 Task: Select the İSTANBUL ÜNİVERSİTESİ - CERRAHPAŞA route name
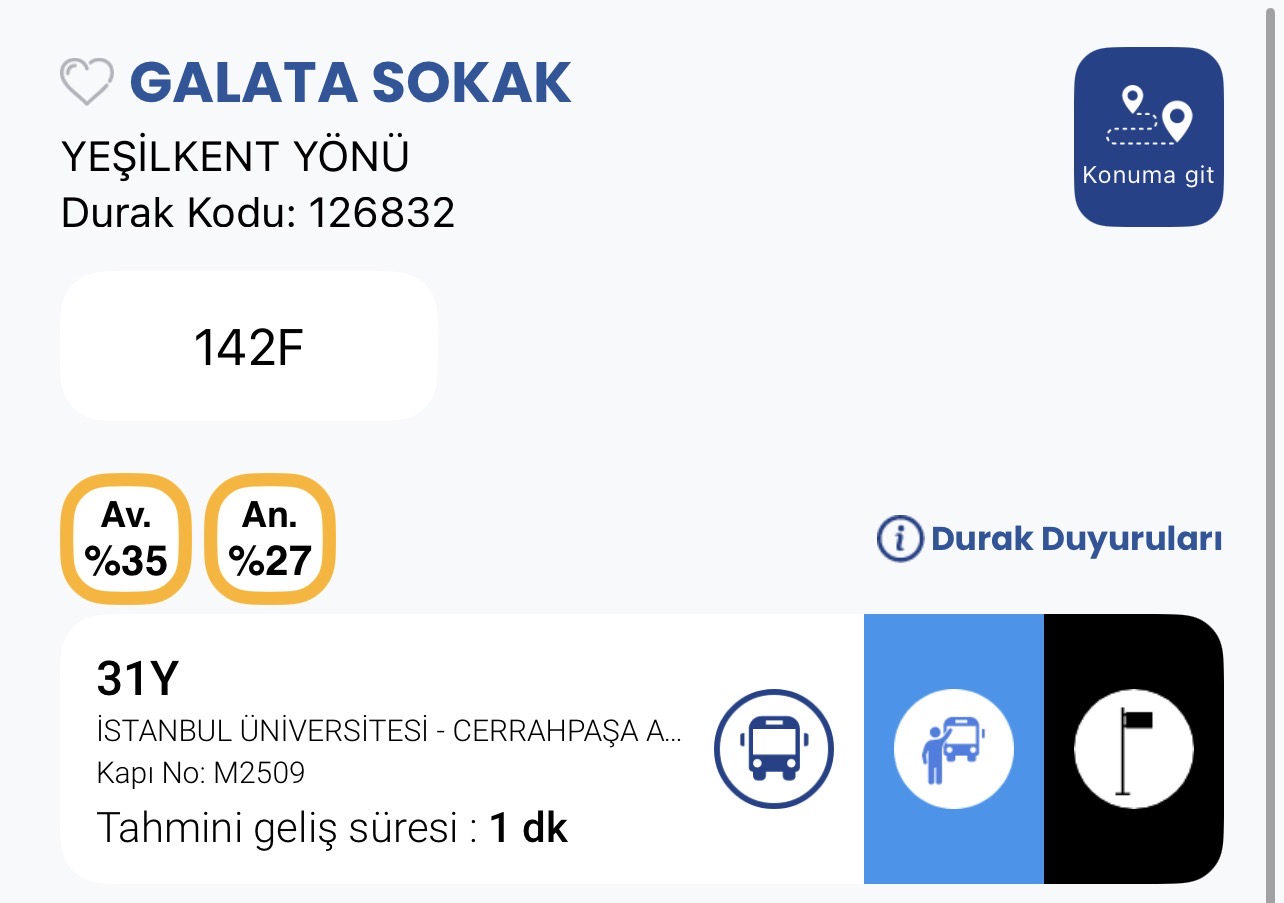390,731
